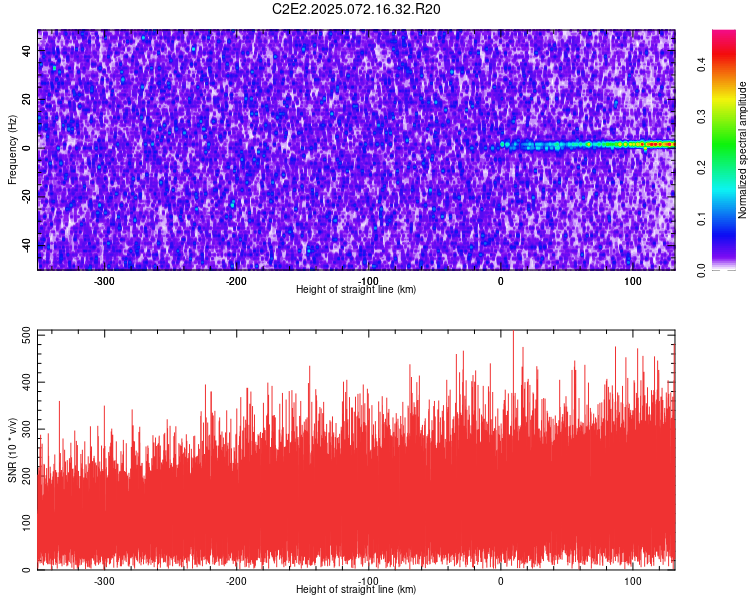Click the 'Normalized spectral amplitude' colorbar label
Viewport: 750px width, 600px height.
[742, 150]
